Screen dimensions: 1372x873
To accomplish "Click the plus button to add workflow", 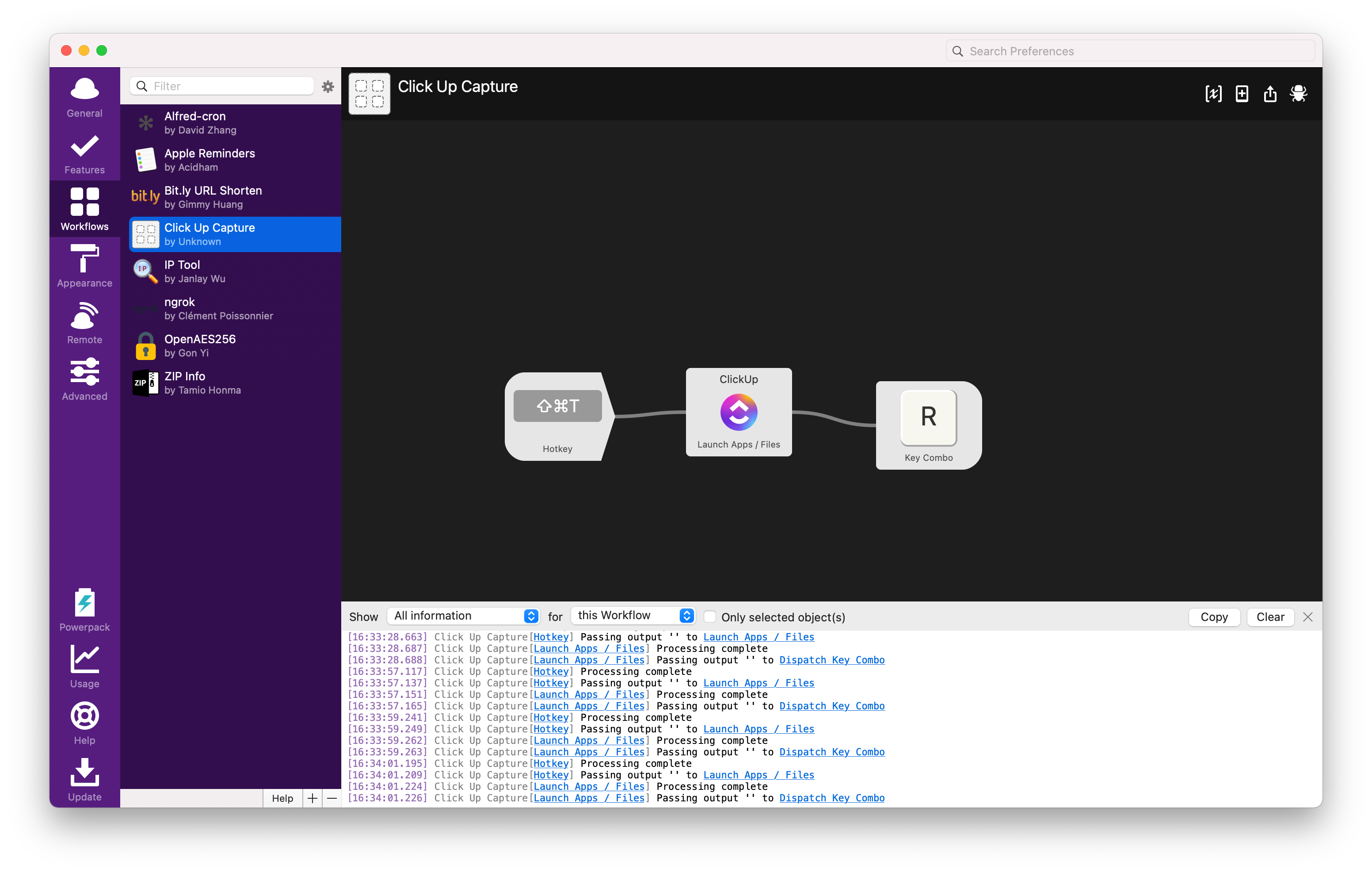I will point(312,798).
